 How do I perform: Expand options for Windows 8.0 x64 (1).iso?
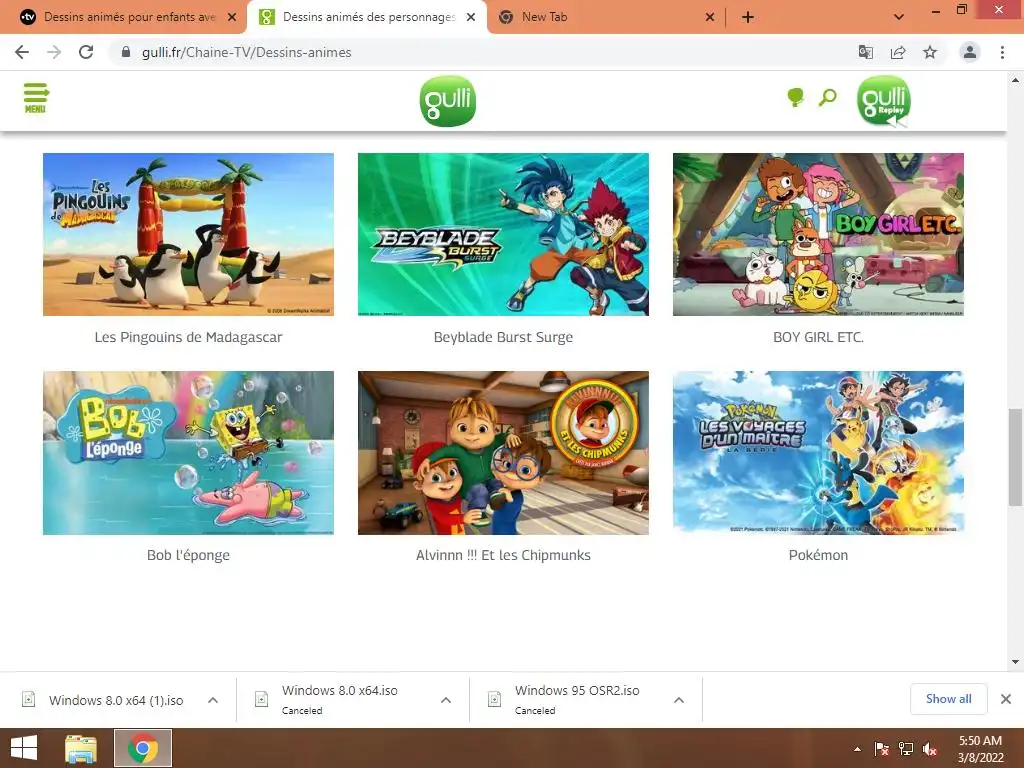pyautogui.click(x=213, y=700)
